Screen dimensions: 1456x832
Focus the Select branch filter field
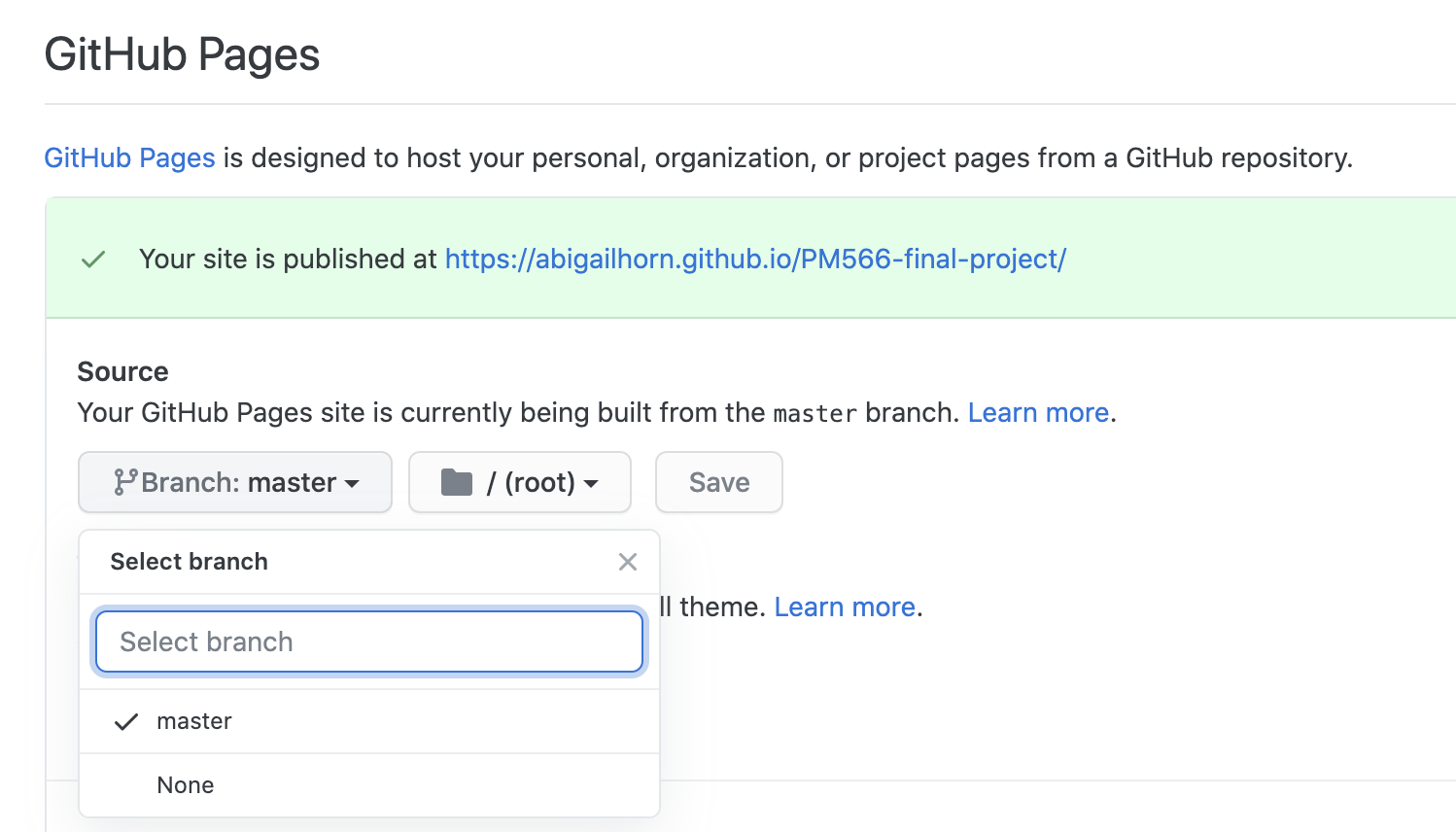pyautogui.click(x=369, y=641)
